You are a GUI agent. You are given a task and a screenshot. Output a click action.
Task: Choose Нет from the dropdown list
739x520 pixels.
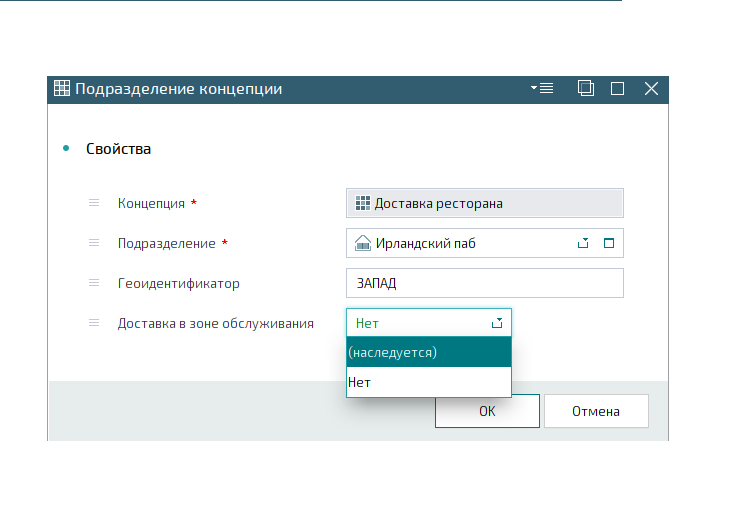click(429, 382)
